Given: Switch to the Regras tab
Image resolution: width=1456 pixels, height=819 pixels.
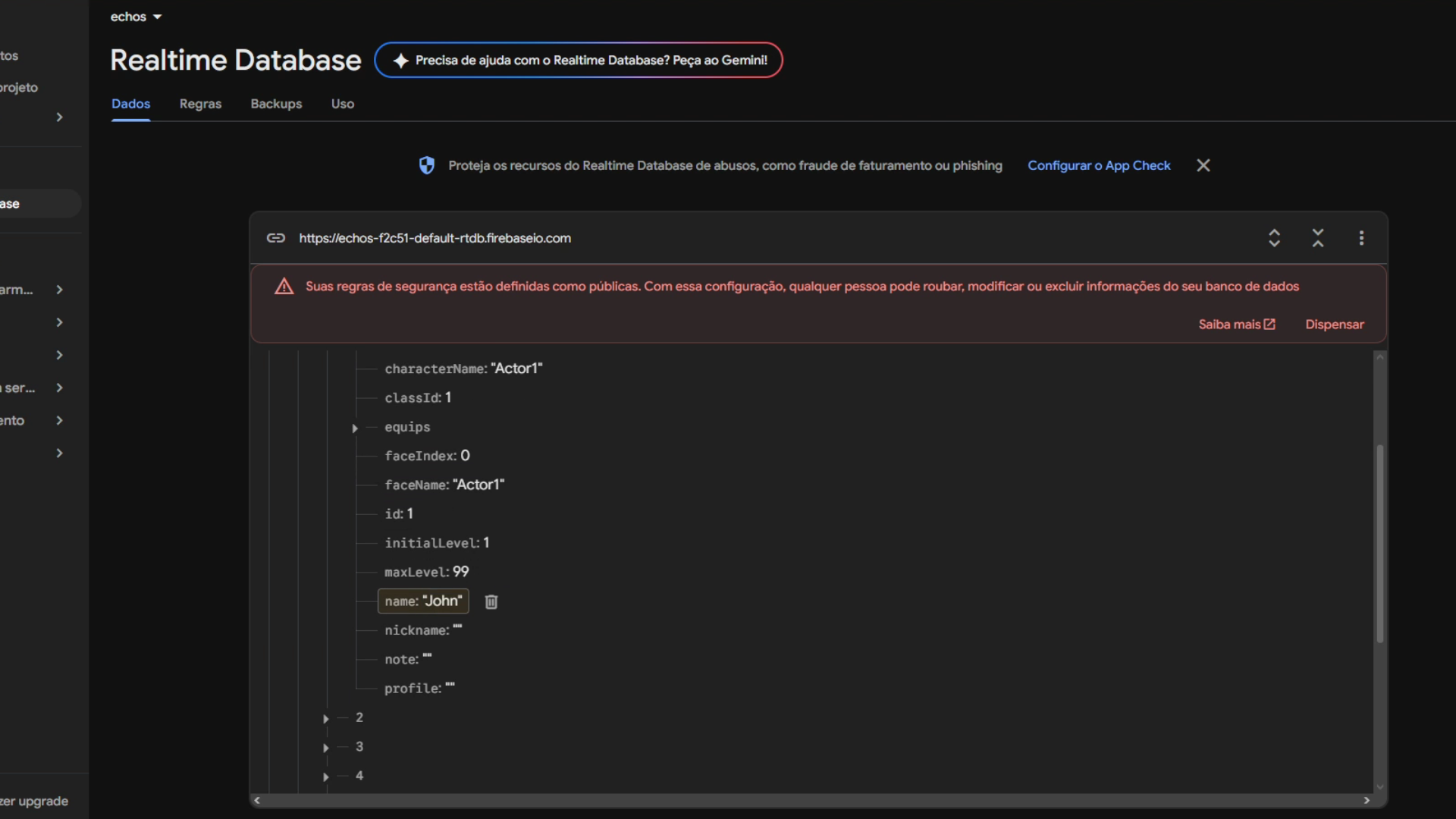Looking at the screenshot, I should click(200, 104).
